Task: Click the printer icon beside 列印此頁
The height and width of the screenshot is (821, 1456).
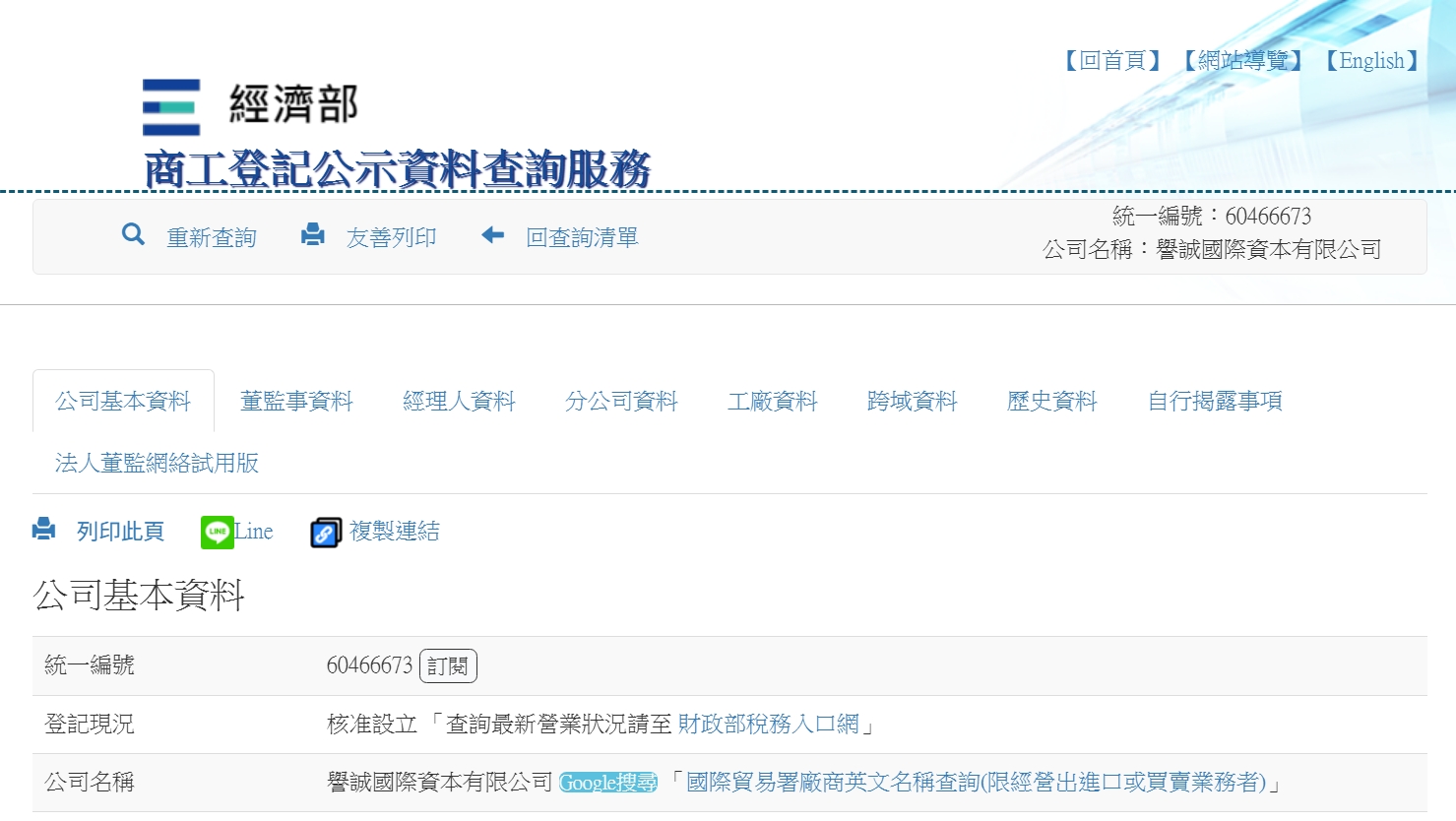Action: tap(44, 530)
